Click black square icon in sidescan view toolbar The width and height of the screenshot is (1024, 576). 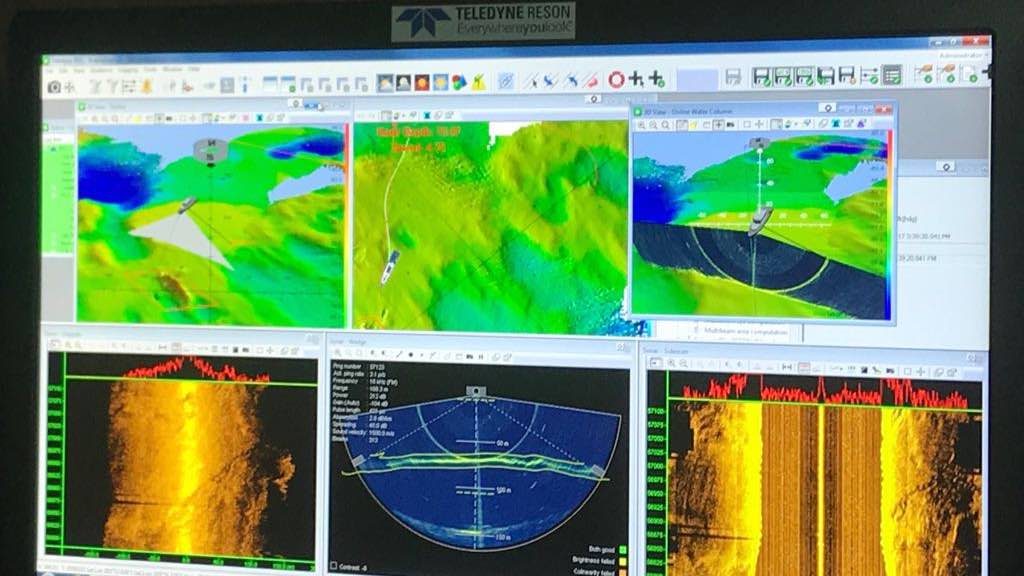click(x=865, y=370)
